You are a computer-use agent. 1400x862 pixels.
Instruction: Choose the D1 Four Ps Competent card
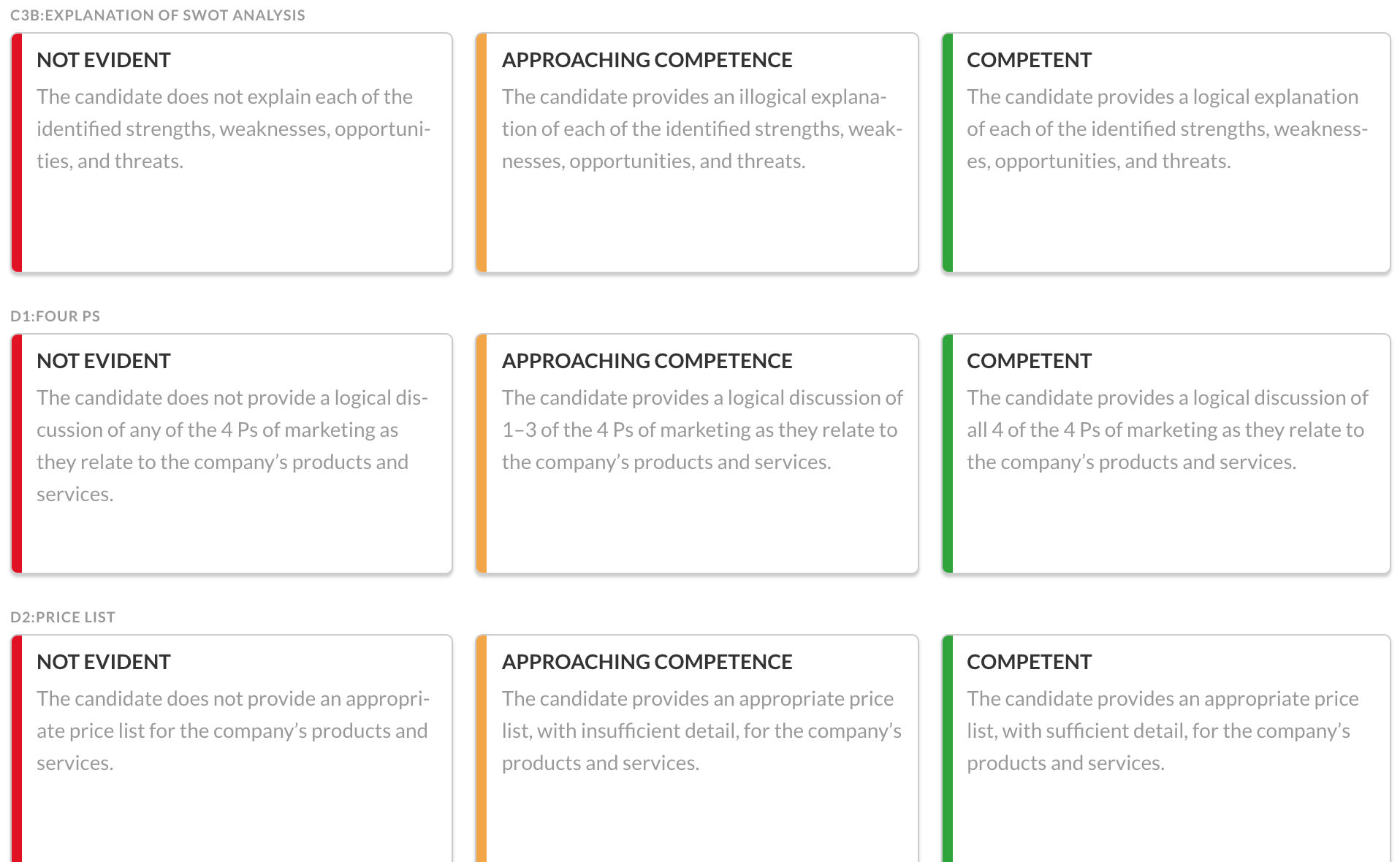[1166, 454]
